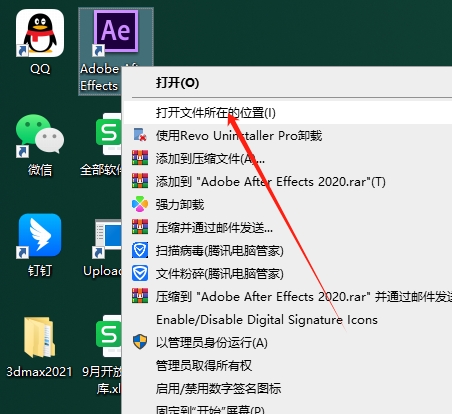The height and width of the screenshot is (414, 452).
Task: Click the 钉钉 label text
Action: point(40,270)
